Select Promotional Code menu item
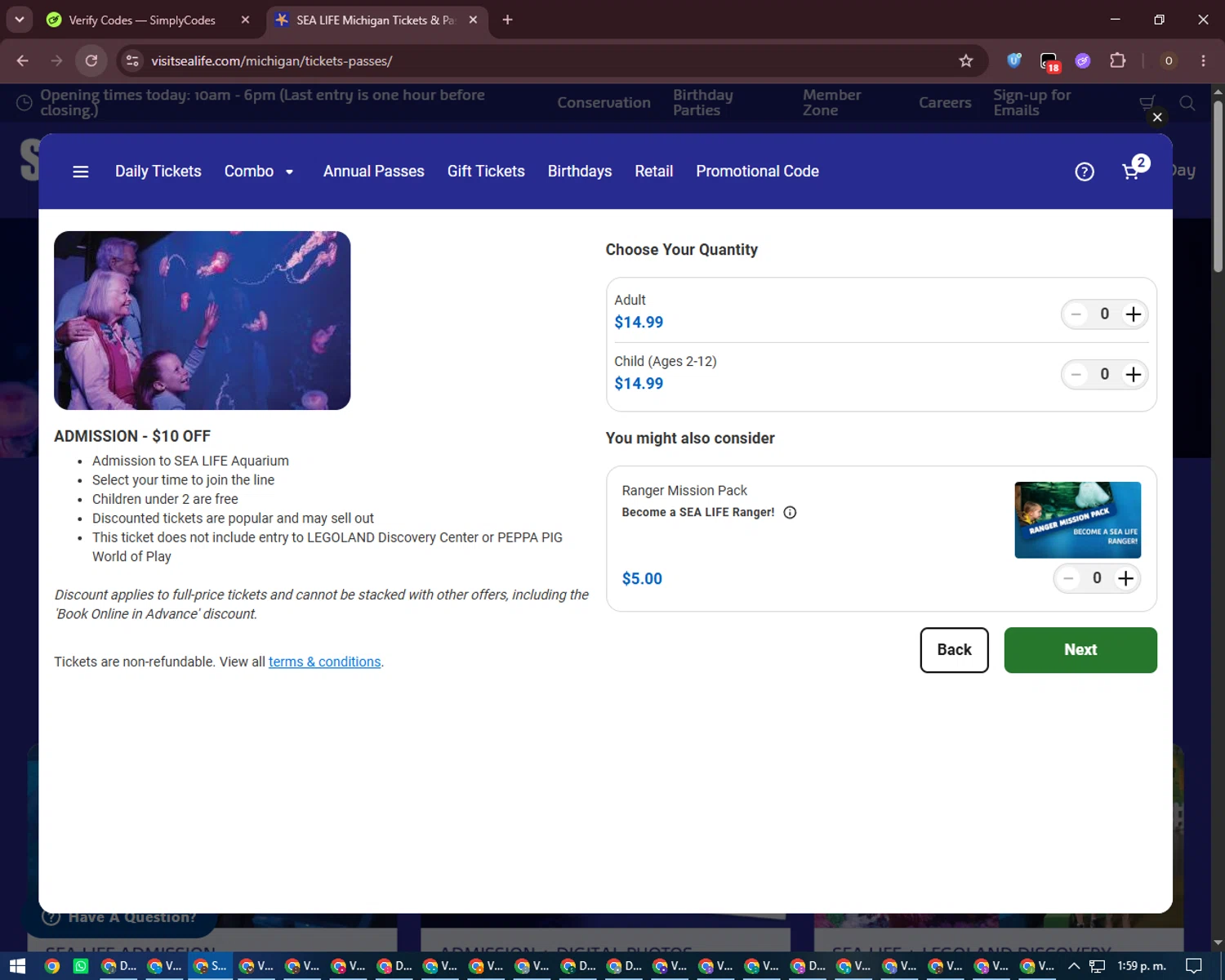This screenshot has height=980, width=1225. tap(757, 171)
